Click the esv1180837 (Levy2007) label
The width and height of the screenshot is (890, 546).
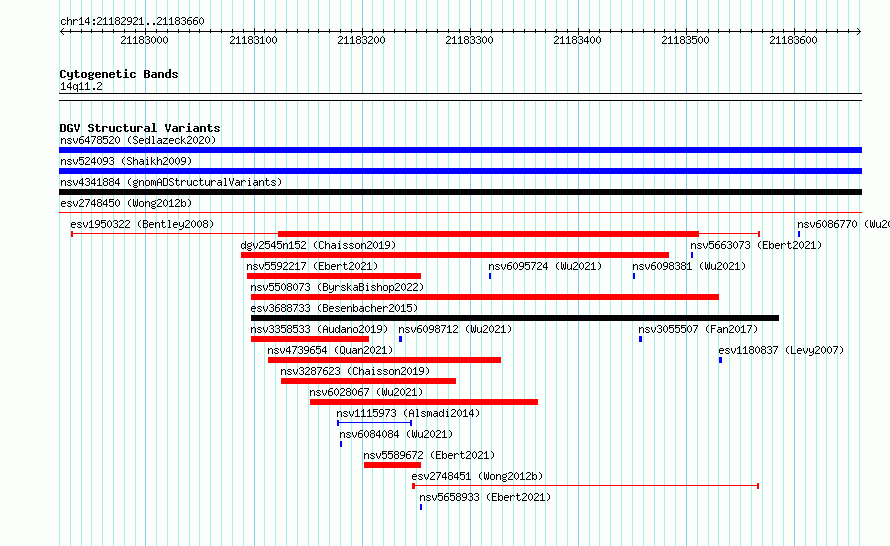coord(781,350)
